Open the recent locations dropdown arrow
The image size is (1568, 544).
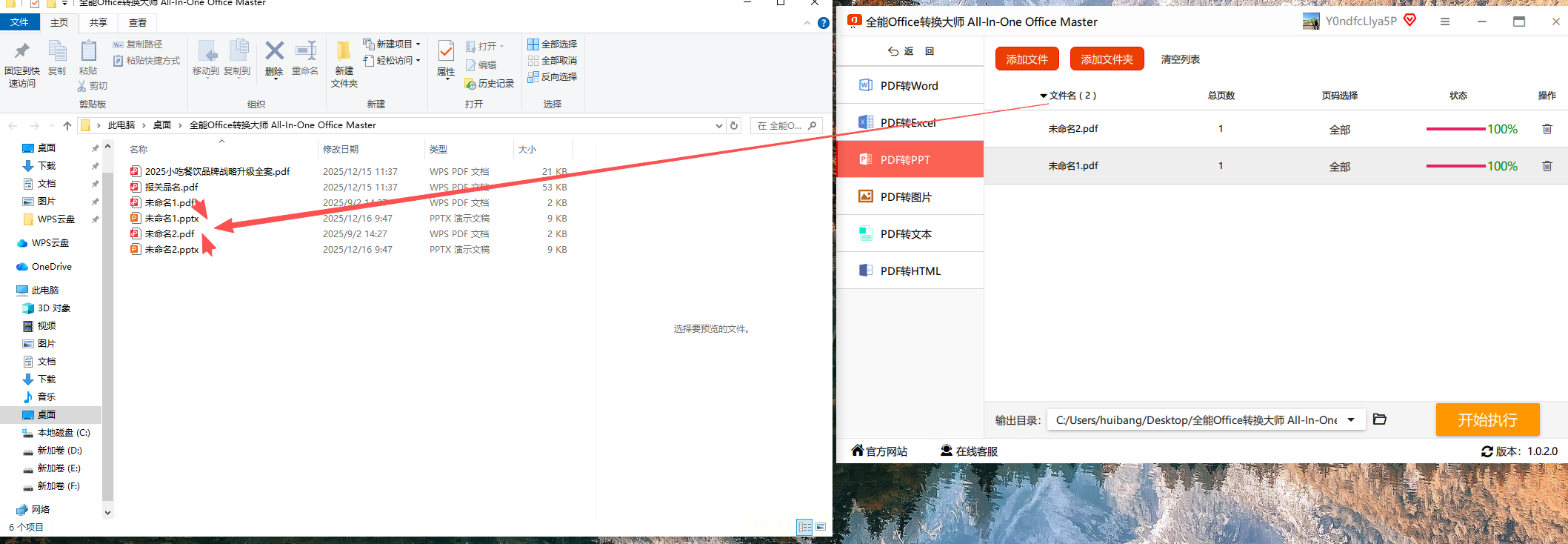coord(51,125)
